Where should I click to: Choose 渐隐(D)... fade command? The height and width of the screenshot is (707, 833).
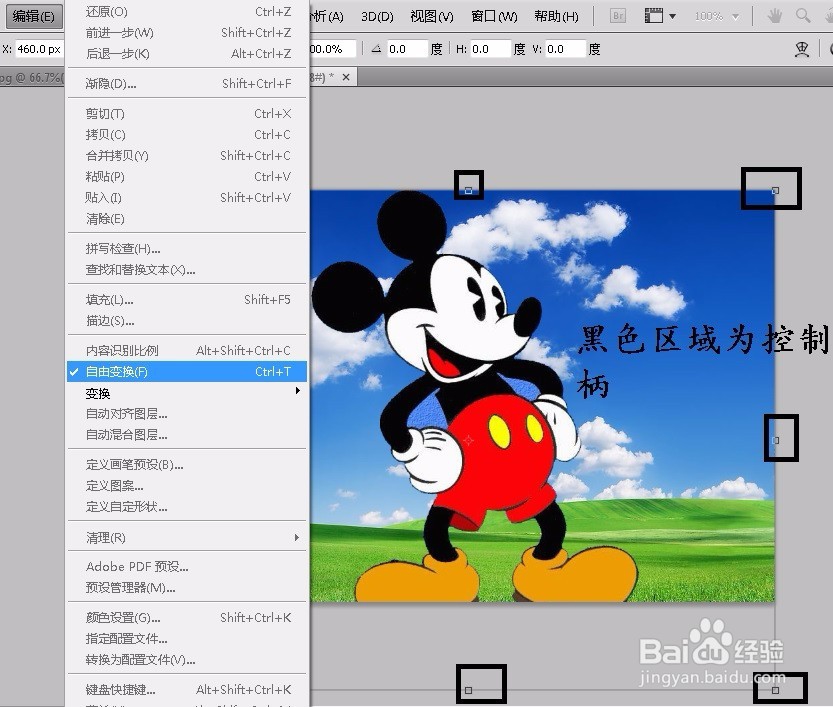(187, 83)
